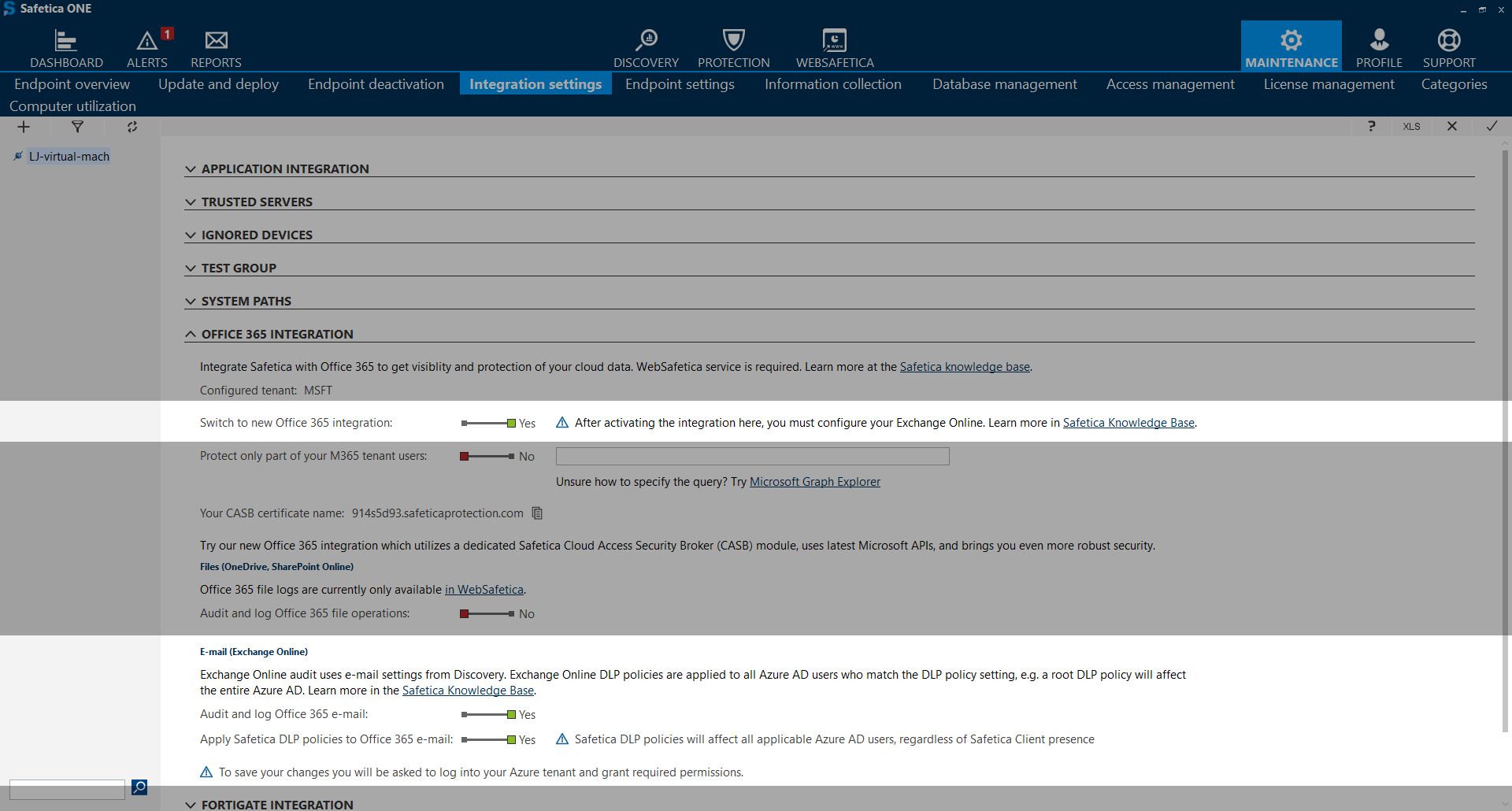The image size is (1512, 811).
Task: Open the Database management tab
Action: pyautogui.click(x=1004, y=83)
